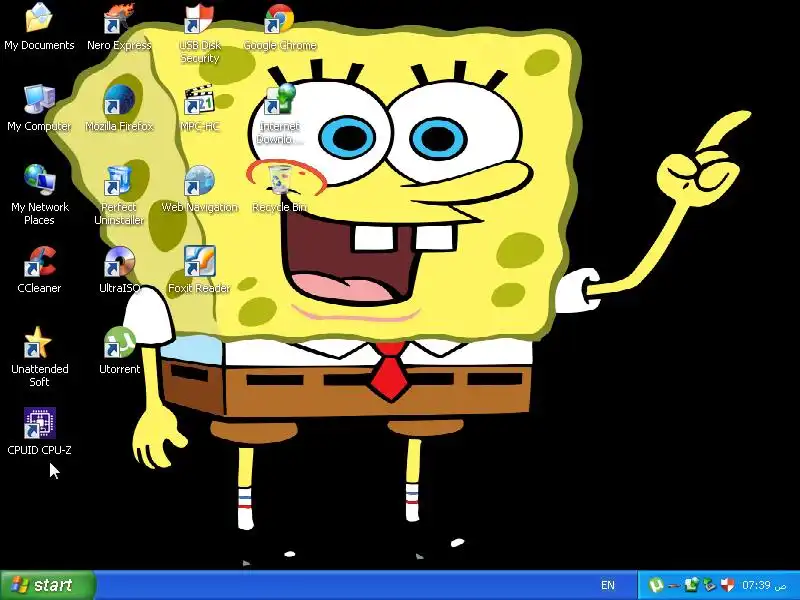
Task: Open the My Documents desktop folder
Action: pos(39,27)
